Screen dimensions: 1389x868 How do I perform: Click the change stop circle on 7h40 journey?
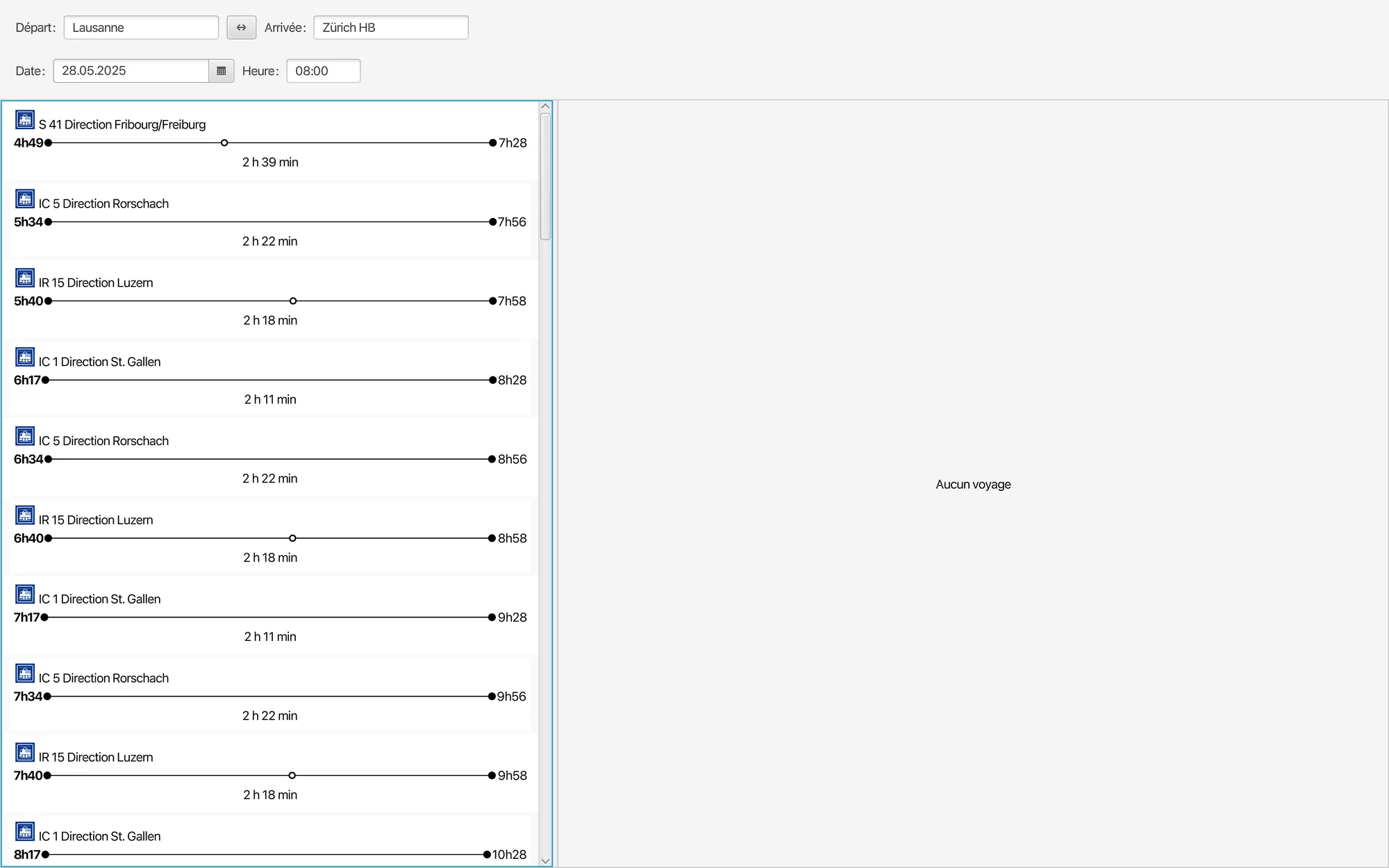click(292, 776)
